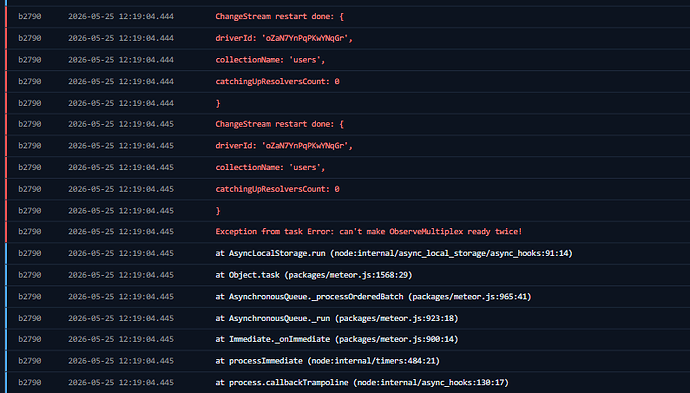Click driverId line logged at 12:19:04.445
Screen dimensions: 690x393
click(284, 145)
